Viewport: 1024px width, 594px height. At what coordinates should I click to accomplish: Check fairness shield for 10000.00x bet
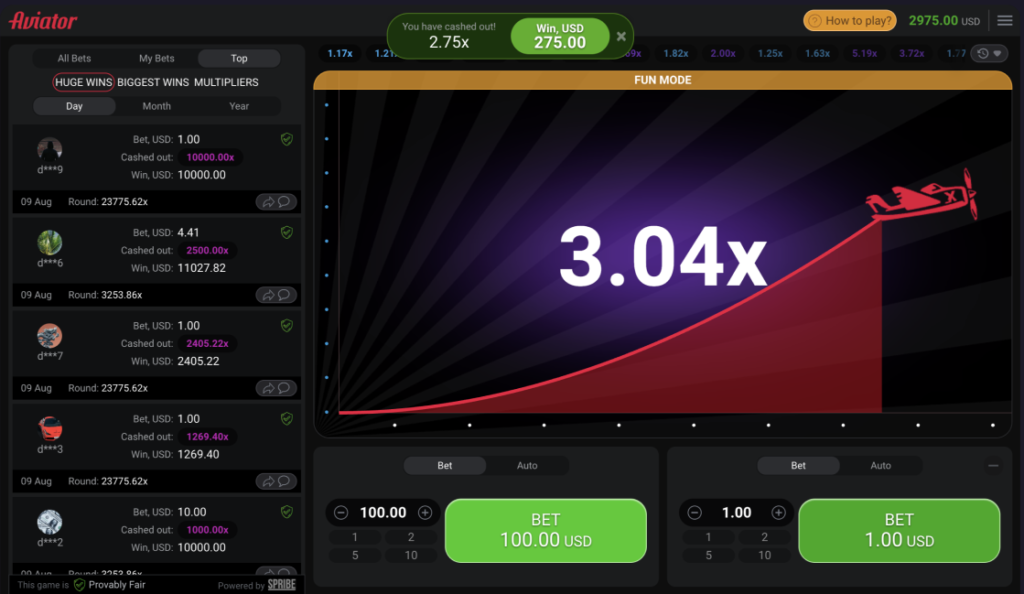point(287,139)
